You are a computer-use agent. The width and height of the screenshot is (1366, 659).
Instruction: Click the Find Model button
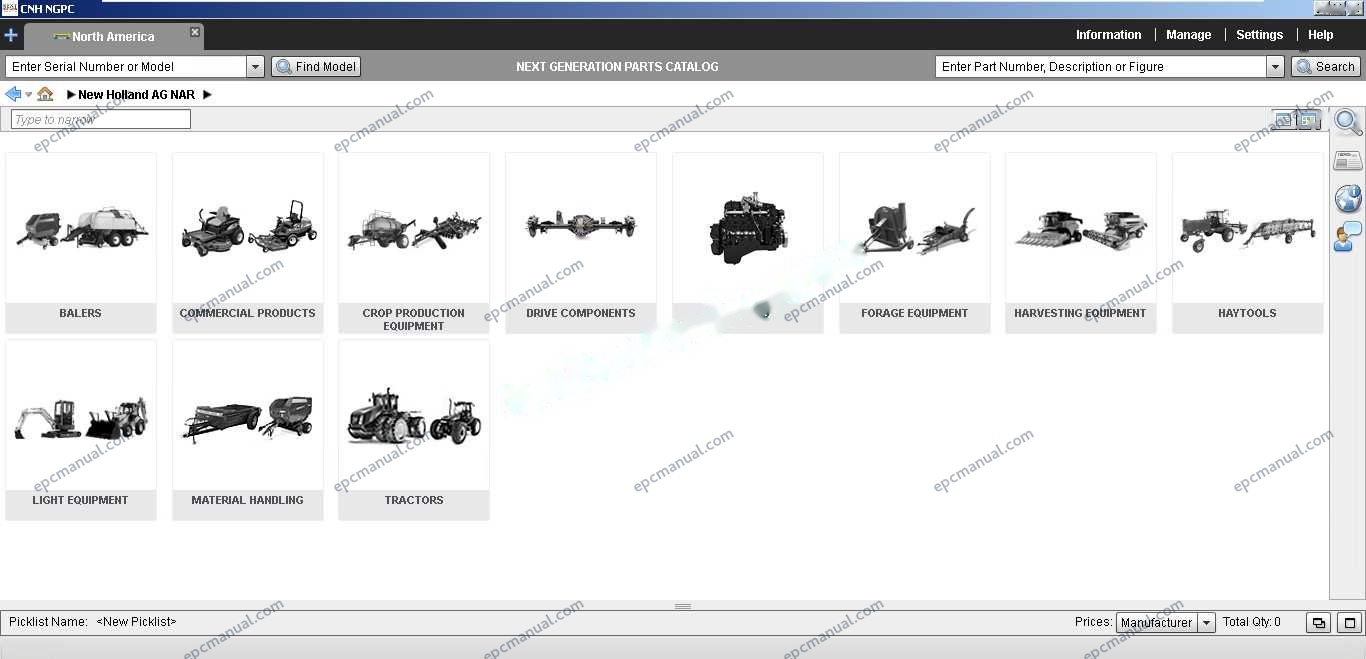[x=316, y=67]
